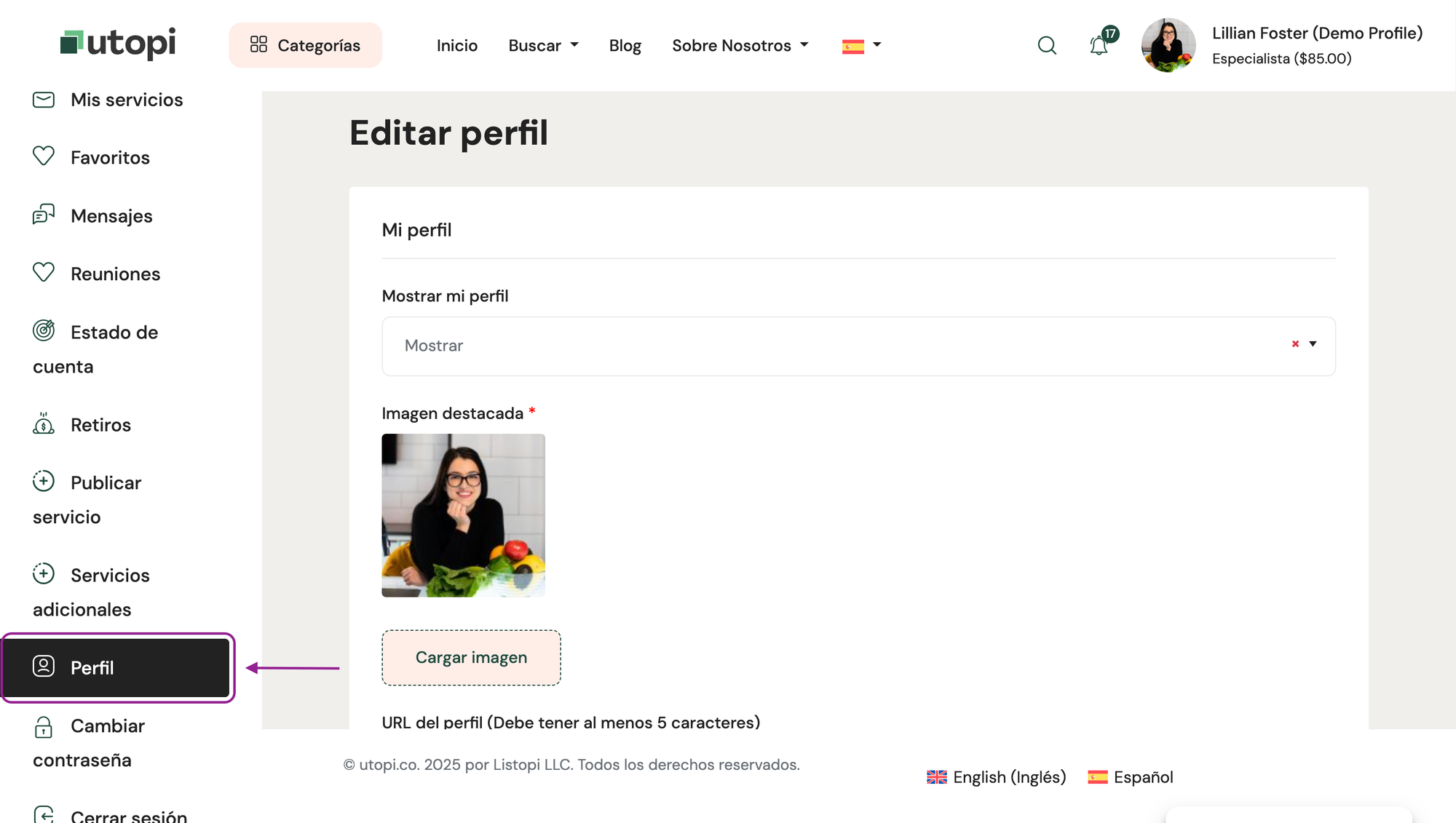Click the Cambiar contraseña lock icon

tap(44, 725)
